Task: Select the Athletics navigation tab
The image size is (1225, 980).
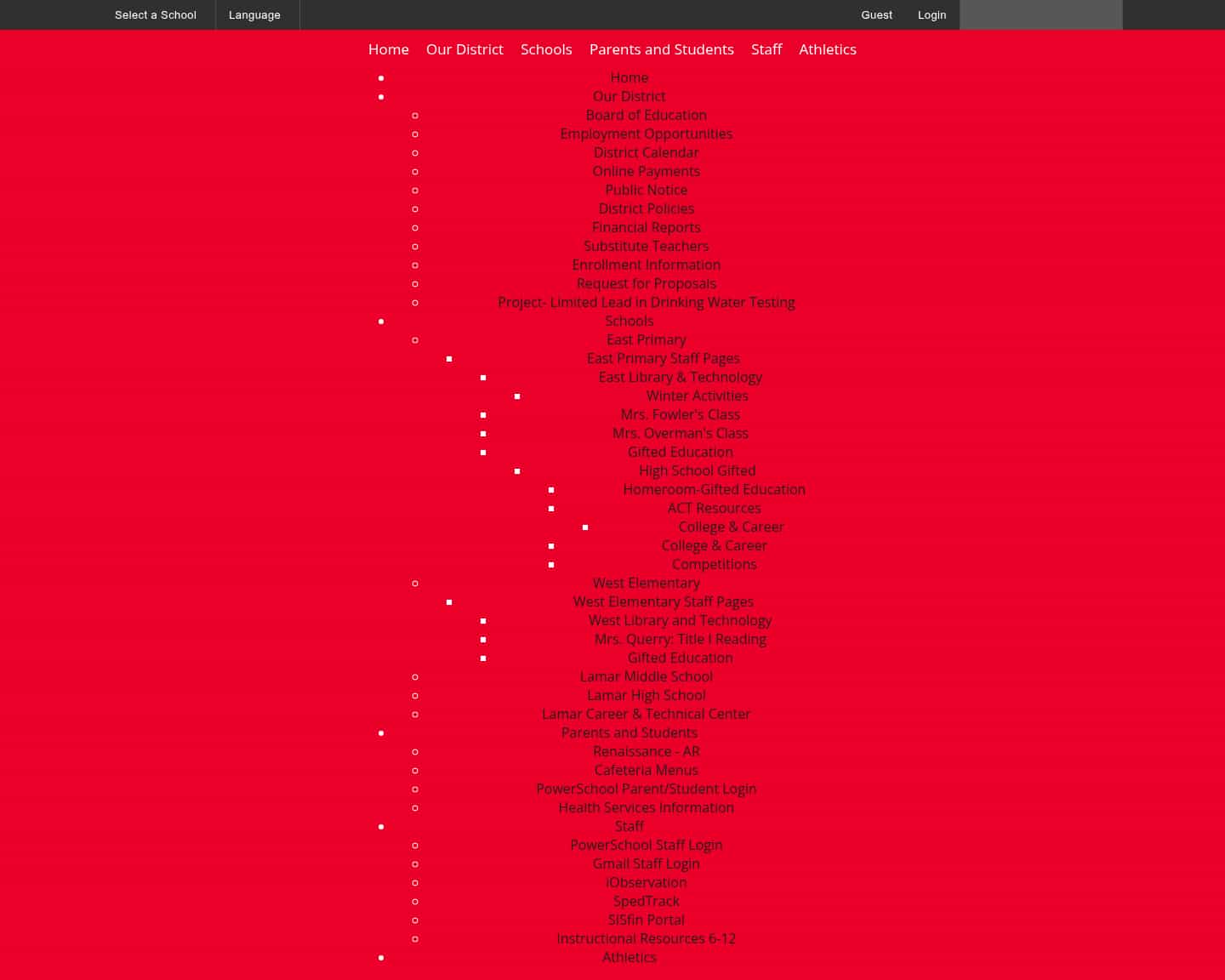Action: pos(827,49)
